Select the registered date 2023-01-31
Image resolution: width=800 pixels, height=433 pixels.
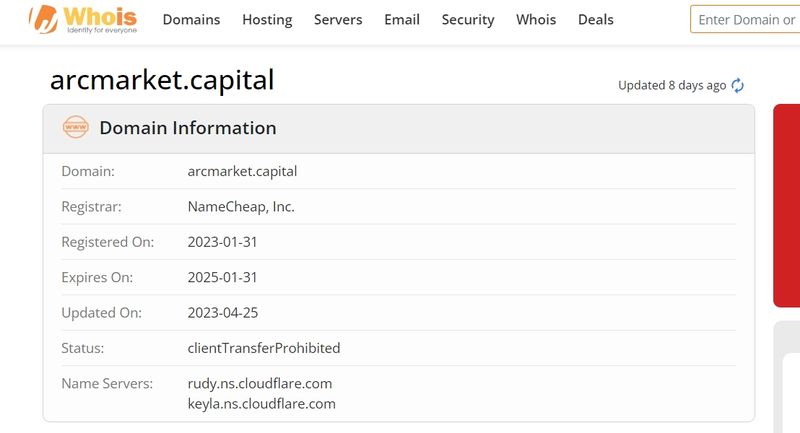point(222,242)
